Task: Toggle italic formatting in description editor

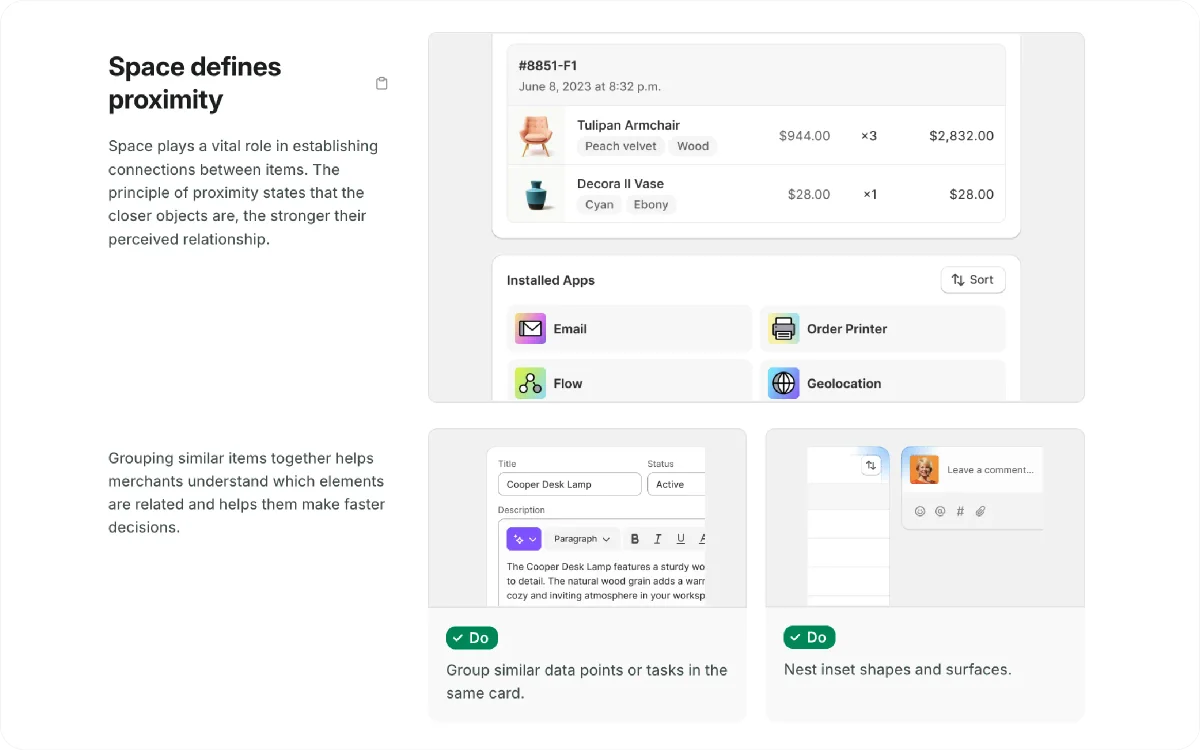Action: click(x=657, y=539)
